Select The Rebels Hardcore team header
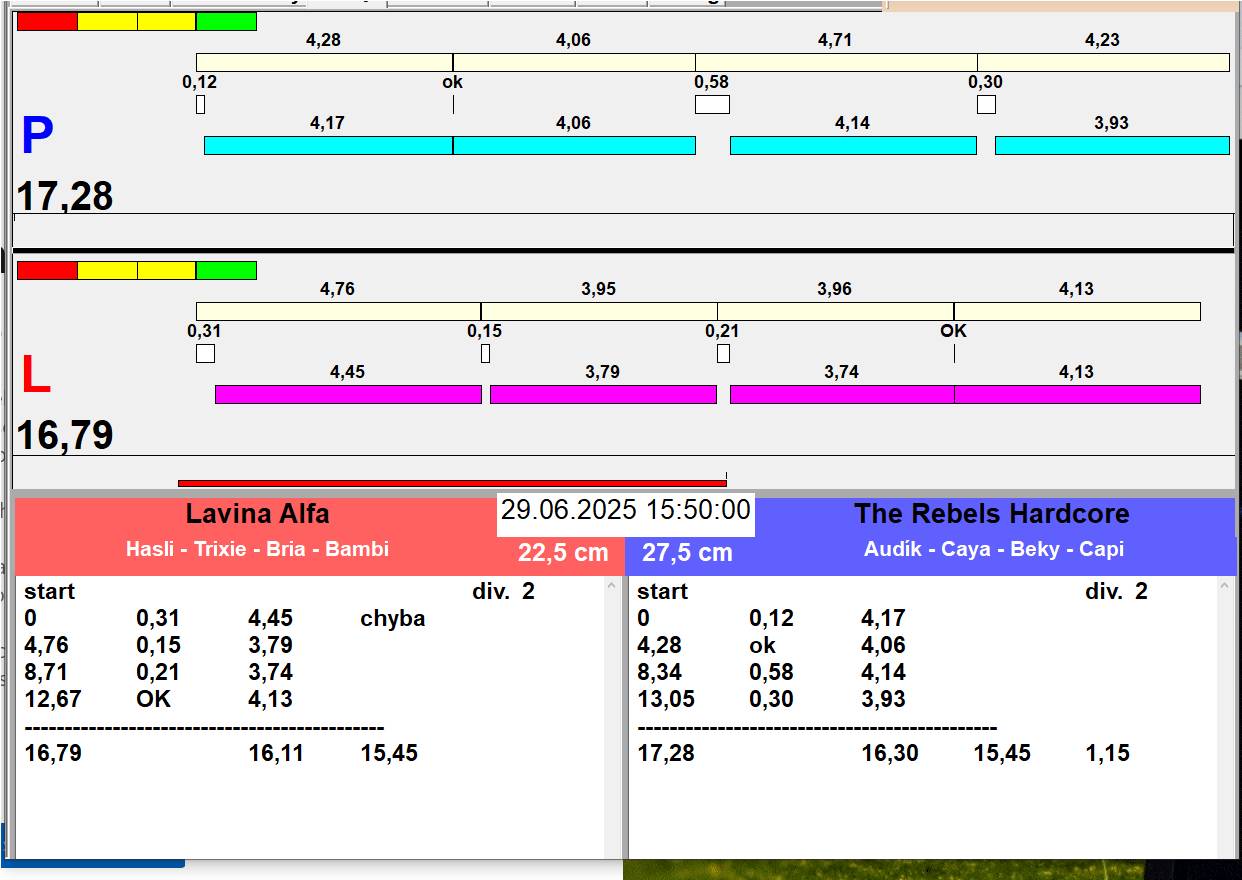 pyautogui.click(x=991, y=514)
